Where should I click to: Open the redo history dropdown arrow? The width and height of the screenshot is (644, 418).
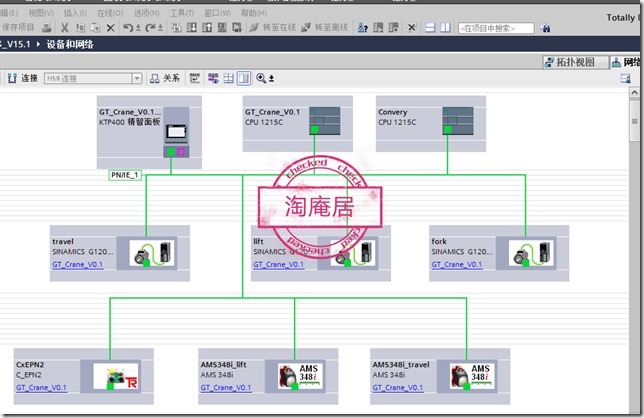point(160,28)
